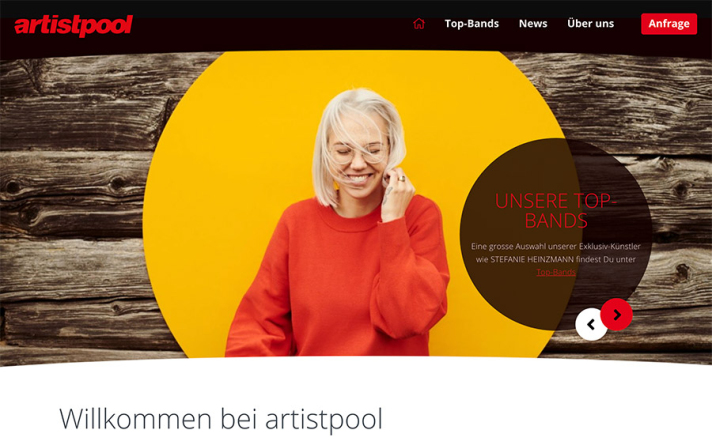The image size is (712, 445).
Task: Click the woman's red sweater in photo
Action: [336, 282]
